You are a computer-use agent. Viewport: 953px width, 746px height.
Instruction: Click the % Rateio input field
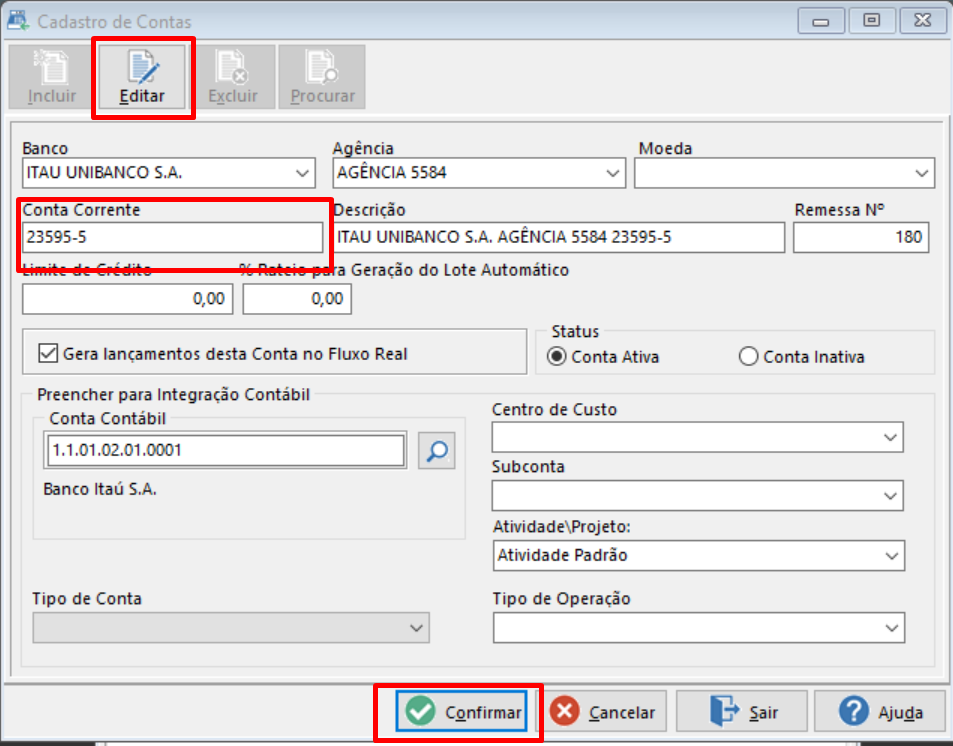coord(297,299)
